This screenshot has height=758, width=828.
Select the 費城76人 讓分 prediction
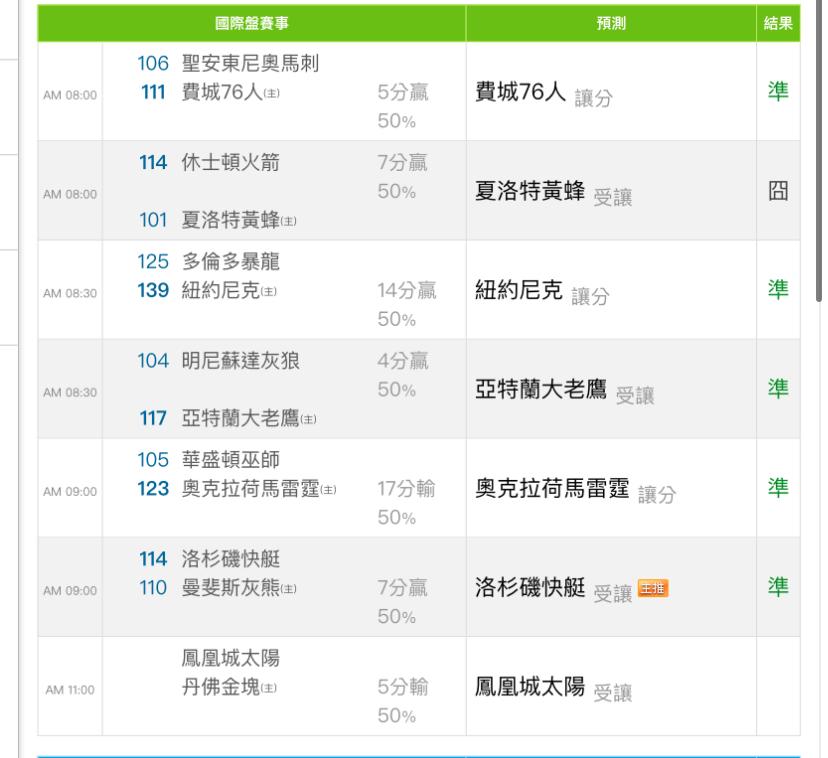point(544,93)
